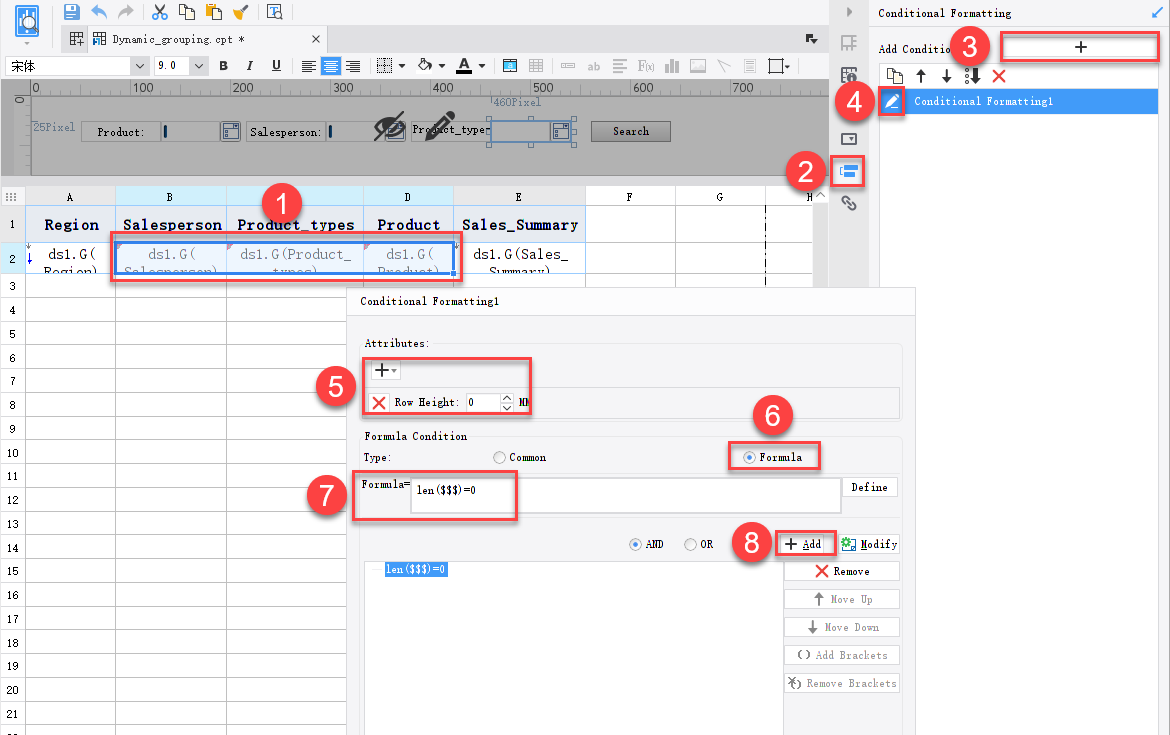Expand the Attributes plus dropdown
Viewport: 1170px width, 735px height.
(x=384, y=369)
